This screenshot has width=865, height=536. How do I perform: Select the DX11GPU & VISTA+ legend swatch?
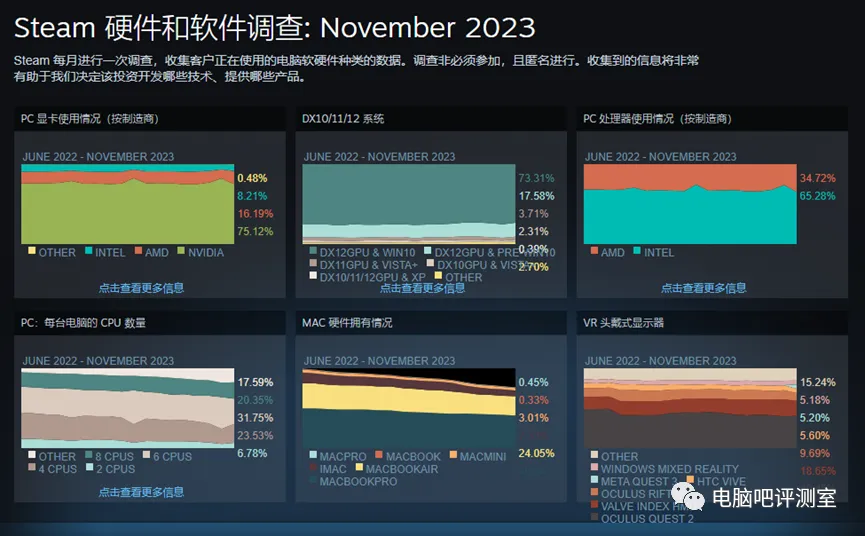coord(313,263)
